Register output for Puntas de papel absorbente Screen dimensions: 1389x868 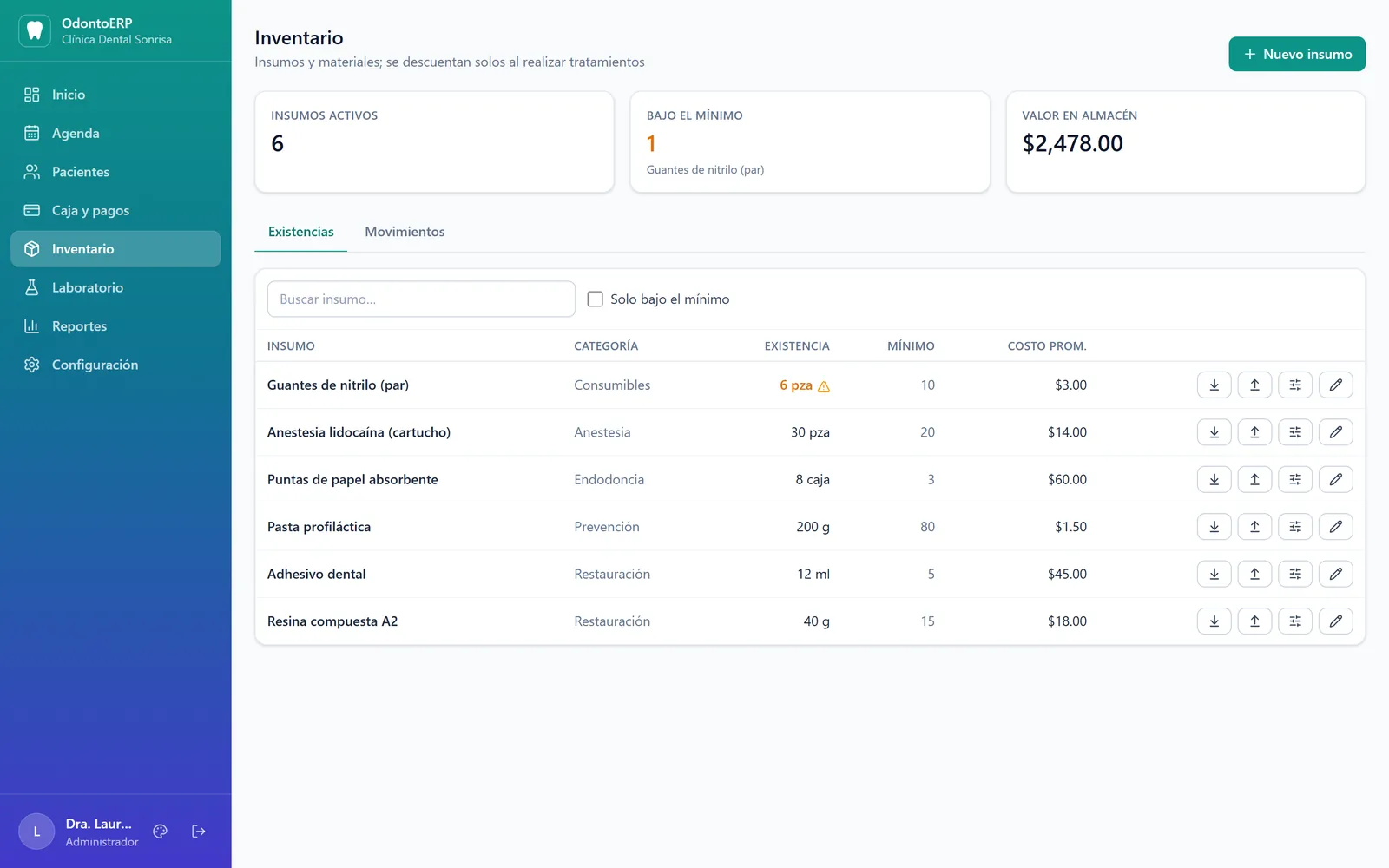point(1254,479)
